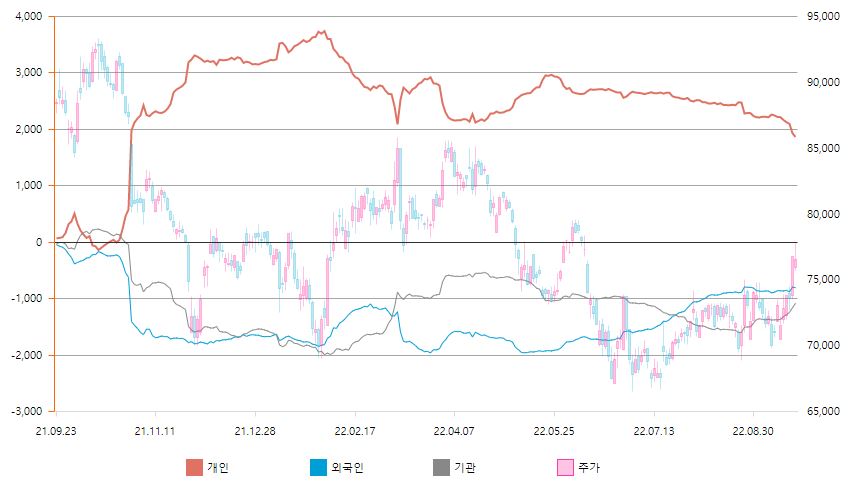This screenshot has width=857, height=490.
Task: Click the 22.07.13 date label
Action: (654, 430)
